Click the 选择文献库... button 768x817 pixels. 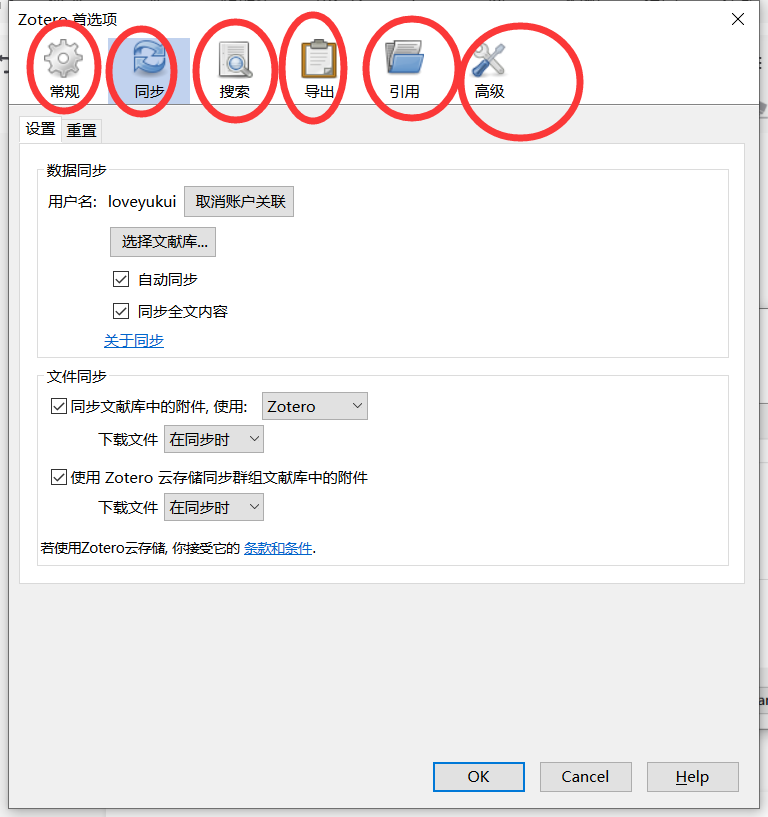tap(163, 242)
